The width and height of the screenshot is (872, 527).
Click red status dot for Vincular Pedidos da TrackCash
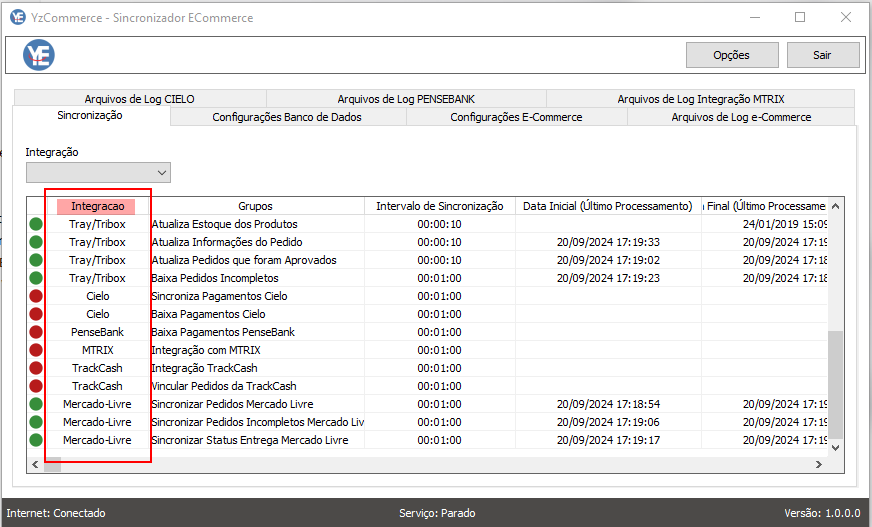click(x=36, y=386)
